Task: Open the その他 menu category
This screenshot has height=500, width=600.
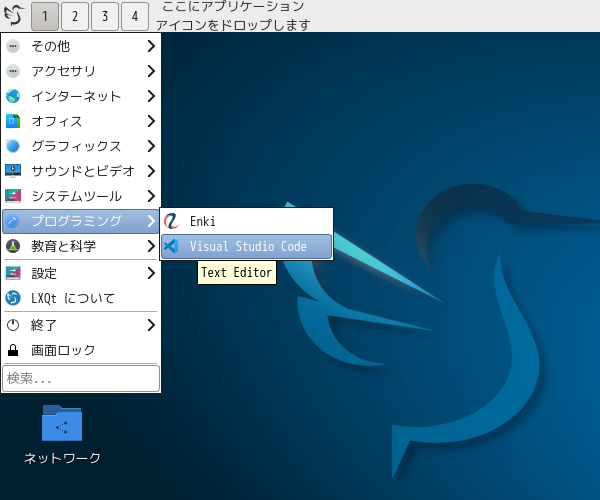Action: pyautogui.click(x=81, y=46)
